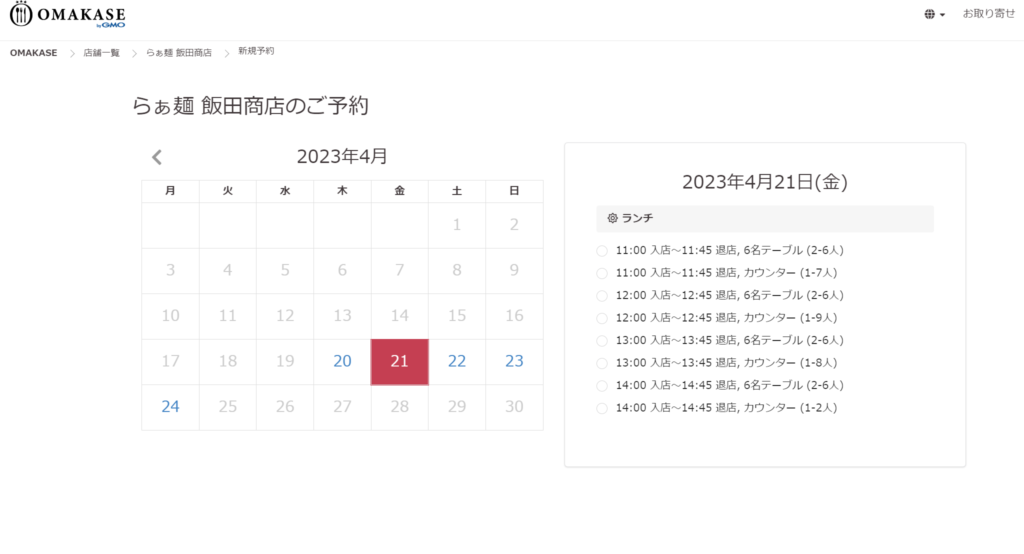Select April 20 on the calendar
The image size is (1024, 554).
click(342, 361)
